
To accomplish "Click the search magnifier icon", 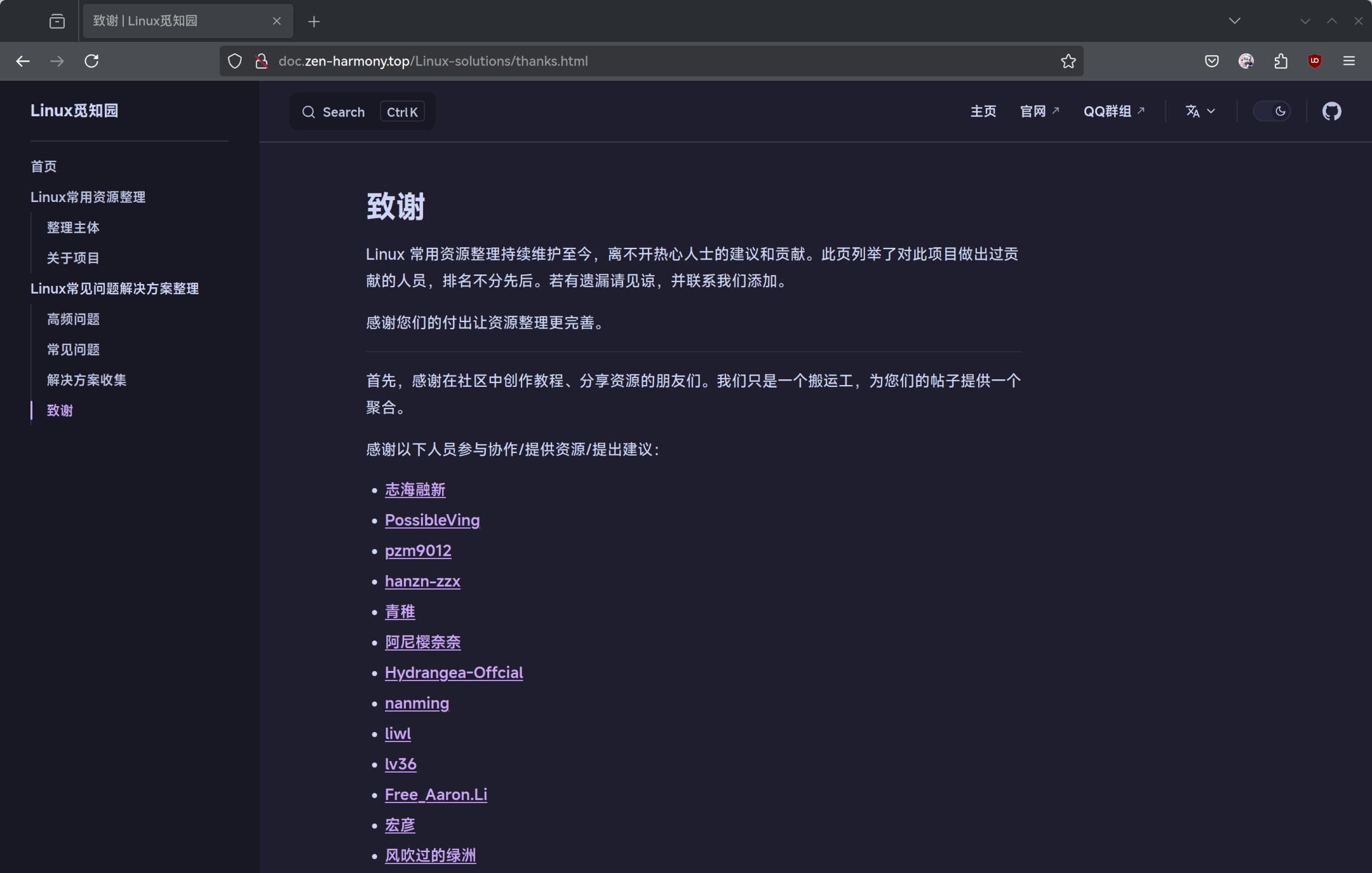I will coord(309,112).
